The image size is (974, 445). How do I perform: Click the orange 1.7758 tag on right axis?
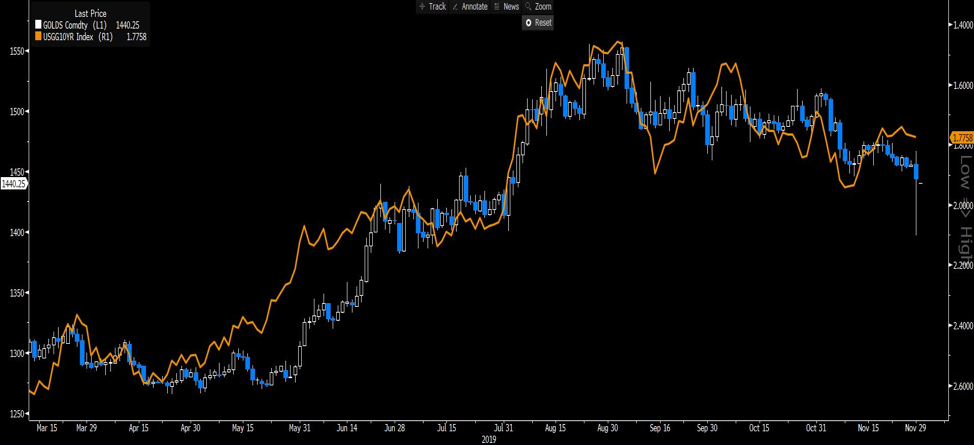click(x=961, y=137)
